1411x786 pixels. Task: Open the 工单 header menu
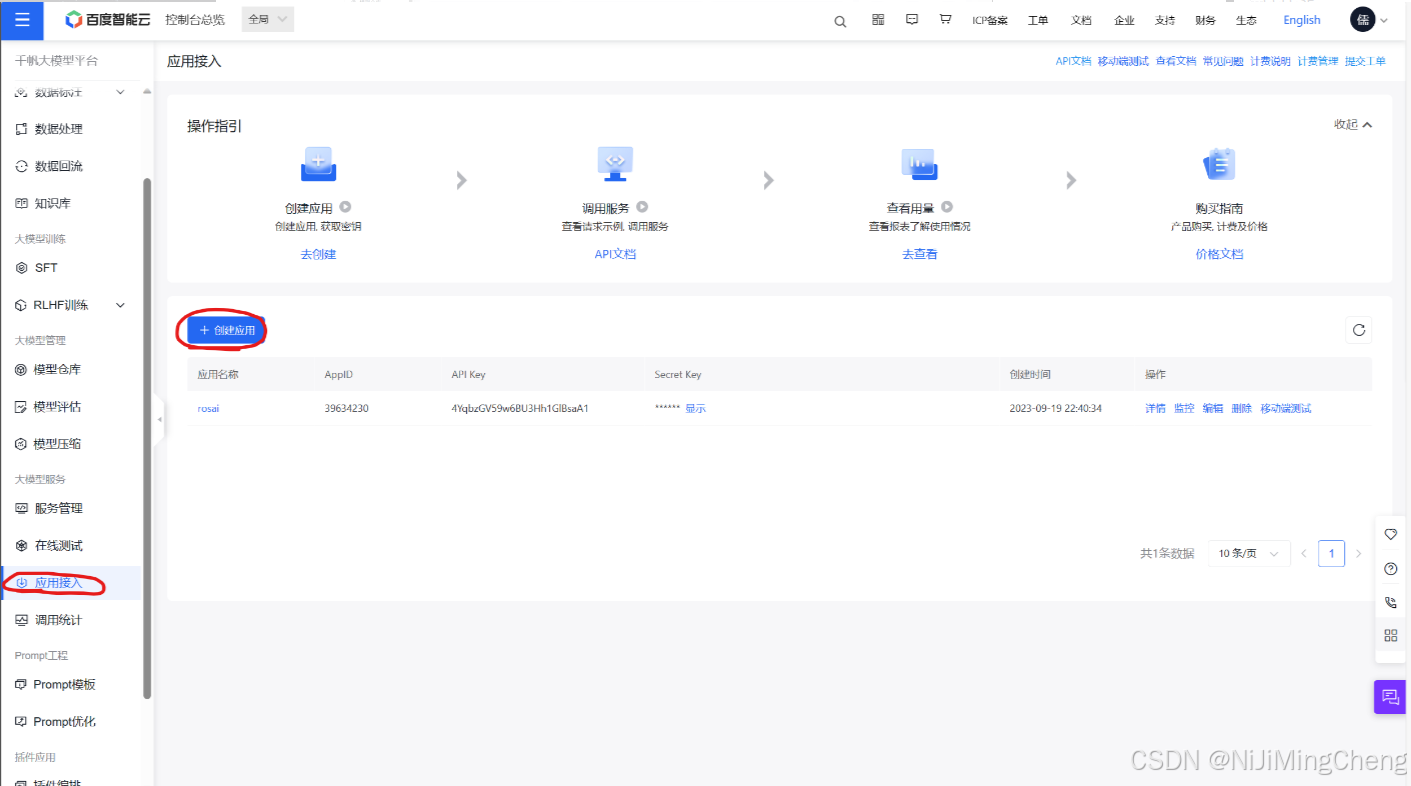point(1038,21)
